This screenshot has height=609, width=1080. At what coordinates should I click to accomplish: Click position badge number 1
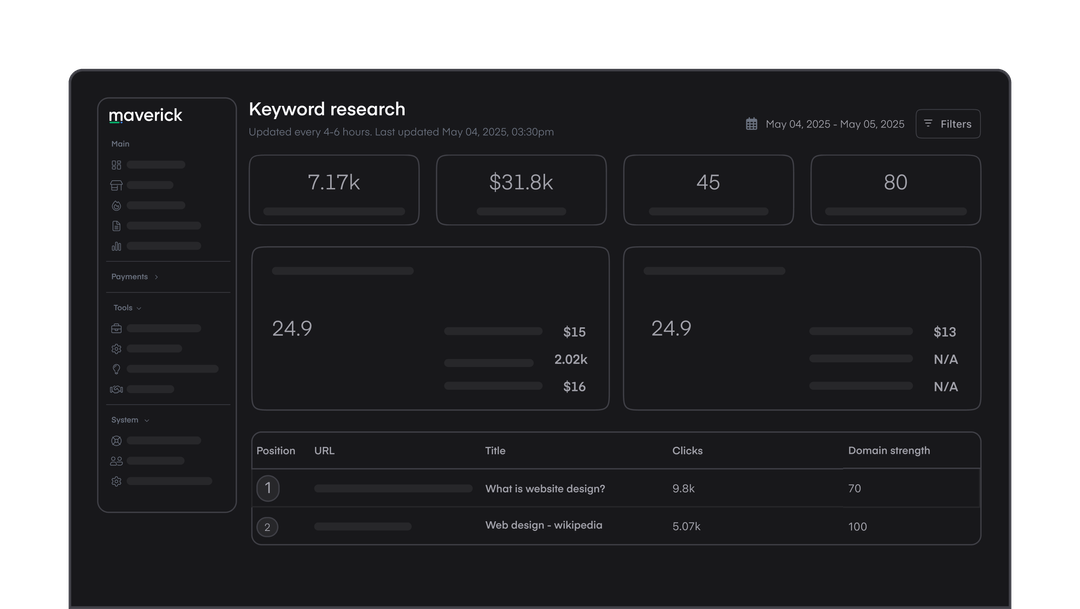pyautogui.click(x=268, y=488)
